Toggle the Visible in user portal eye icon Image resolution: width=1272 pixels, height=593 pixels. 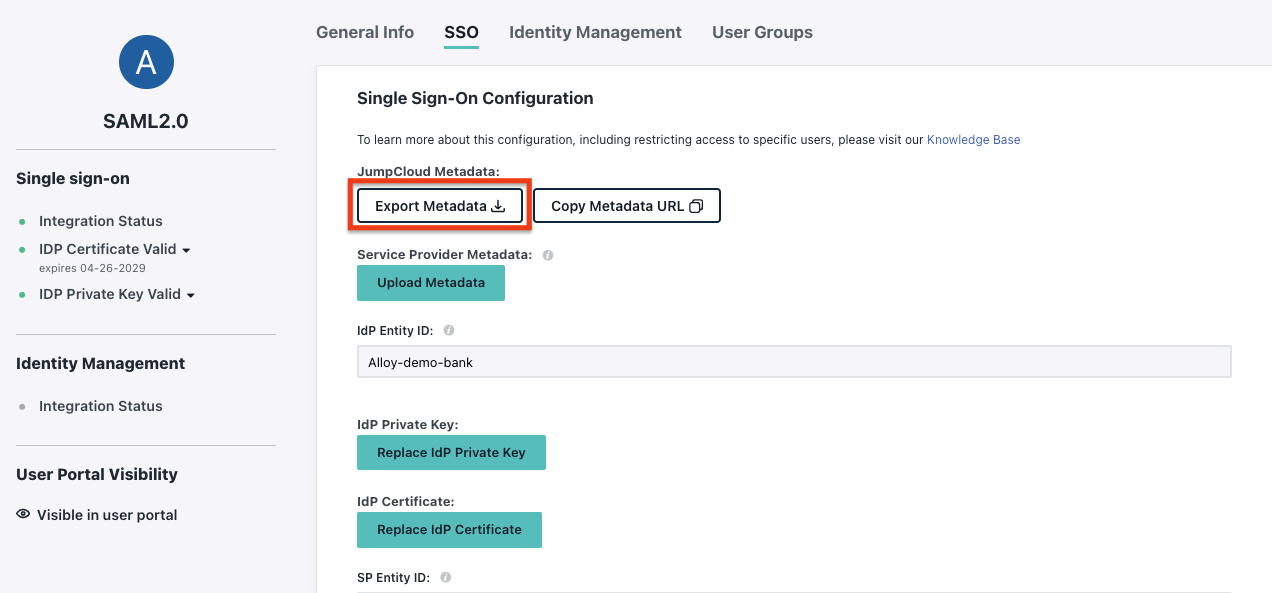click(23, 515)
